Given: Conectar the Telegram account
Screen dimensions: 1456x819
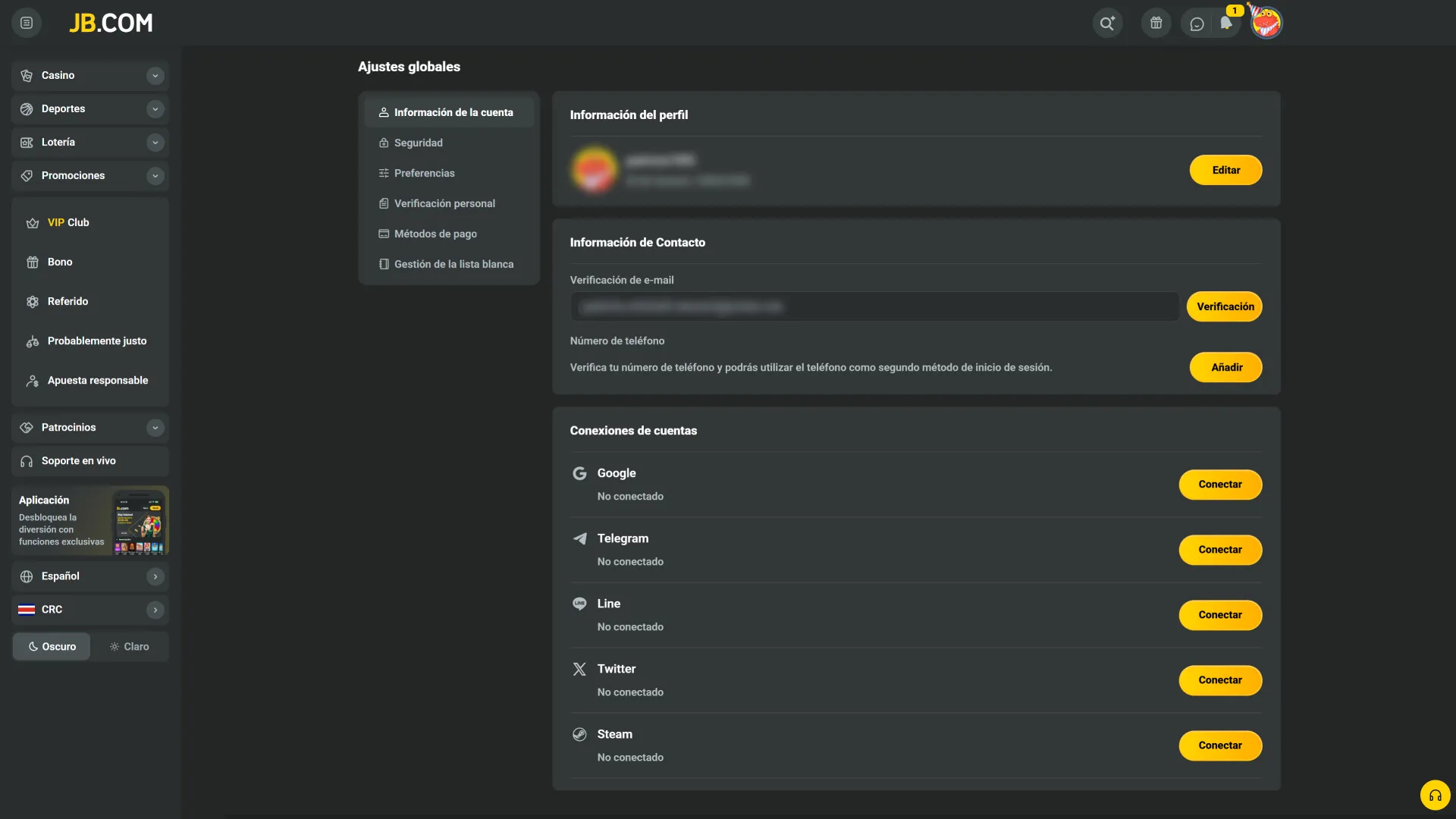Looking at the screenshot, I should 1219,549.
